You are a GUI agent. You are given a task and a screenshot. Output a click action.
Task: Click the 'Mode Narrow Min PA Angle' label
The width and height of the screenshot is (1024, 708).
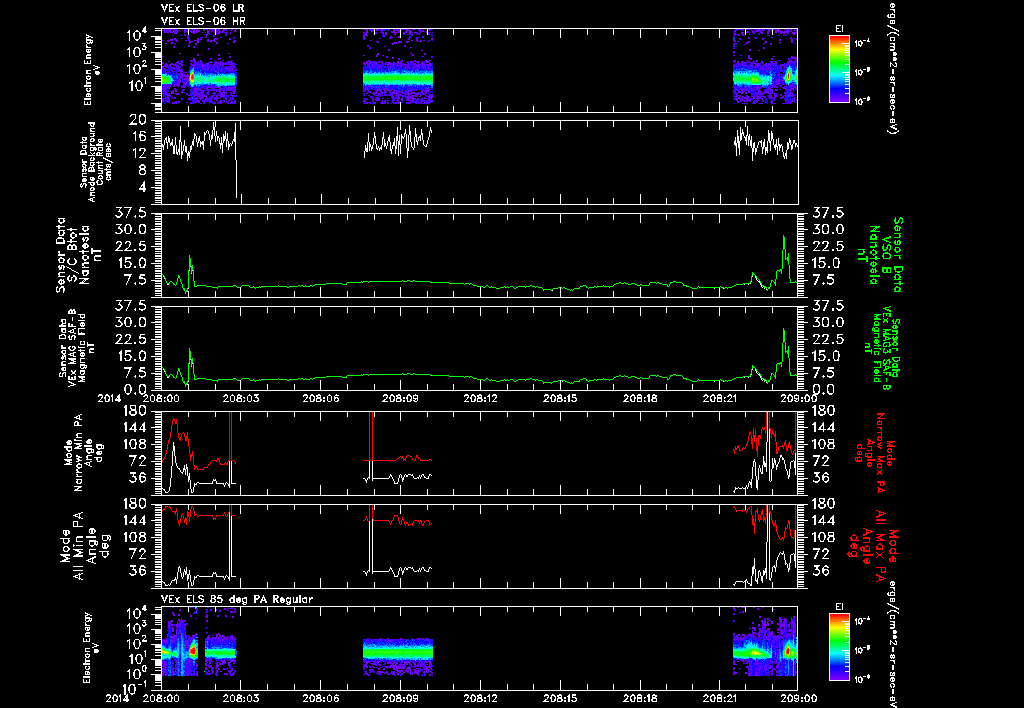[83, 454]
